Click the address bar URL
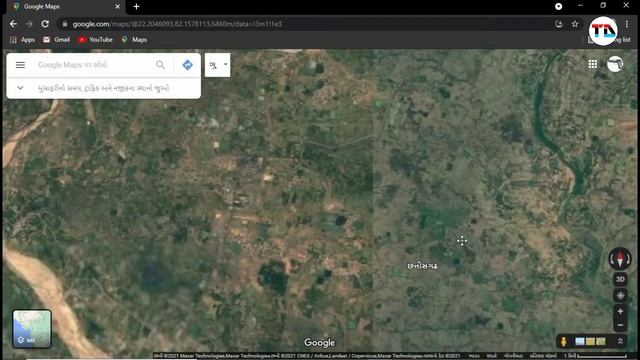 coord(177,24)
